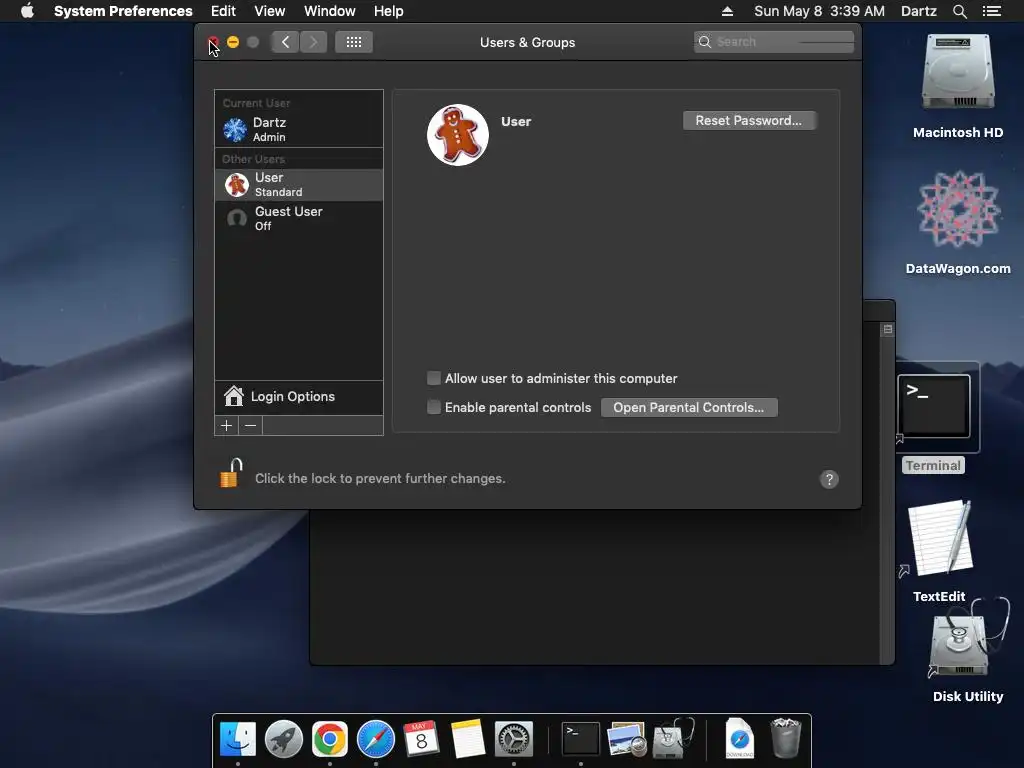Remove the selected user with minus button
The image size is (1024, 768).
[251, 426]
